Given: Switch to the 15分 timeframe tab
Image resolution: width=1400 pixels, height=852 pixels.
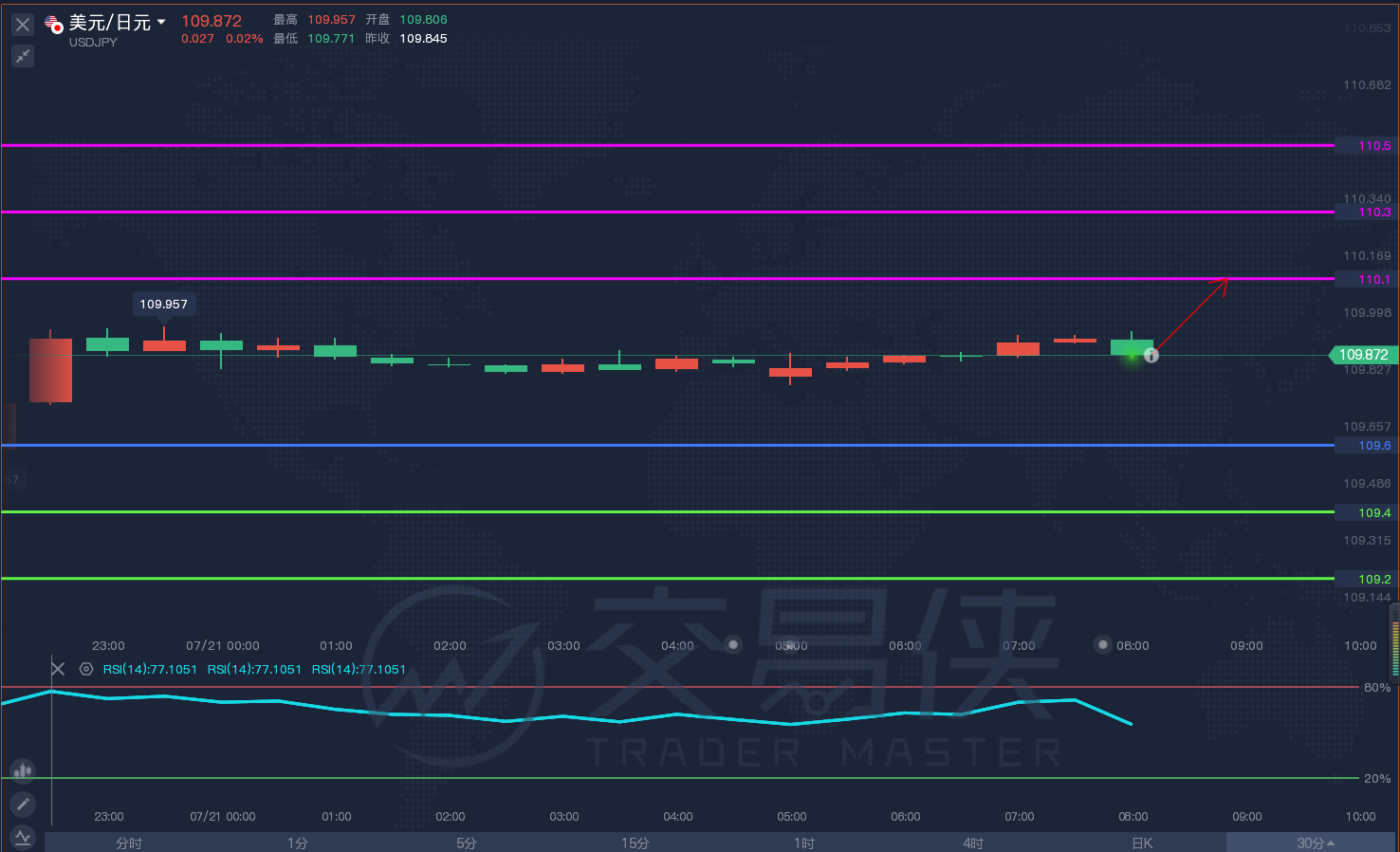Looking at the screenshot, I should 636,843.
